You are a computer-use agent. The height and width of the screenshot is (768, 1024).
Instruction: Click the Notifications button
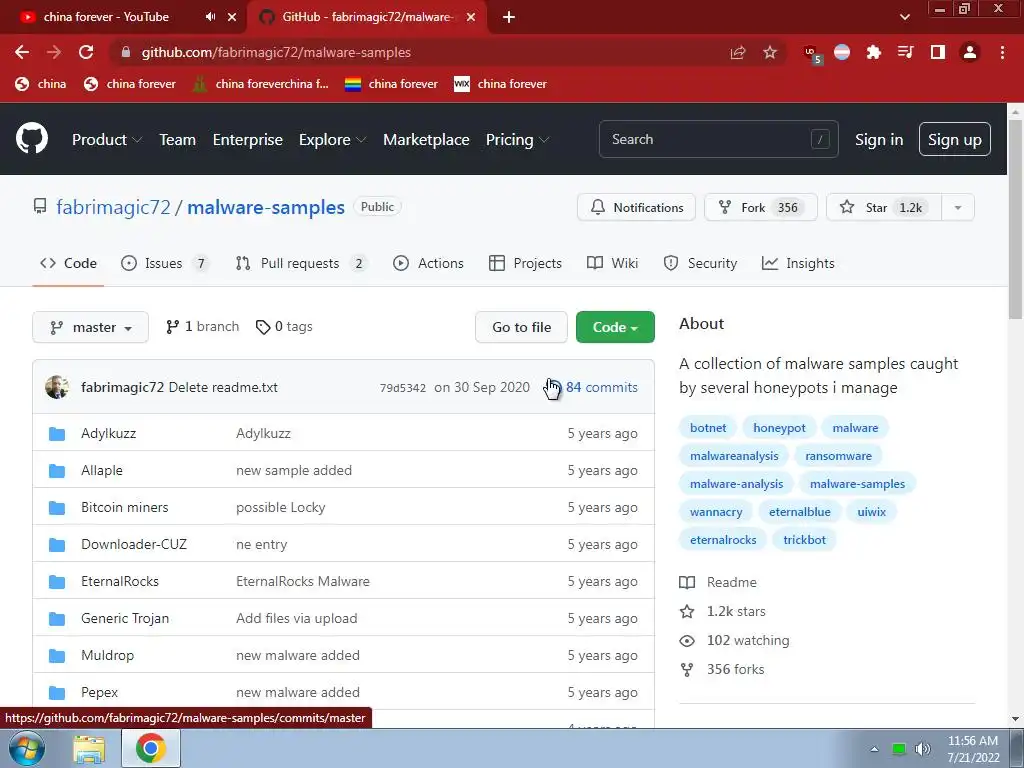click(636, 208)
